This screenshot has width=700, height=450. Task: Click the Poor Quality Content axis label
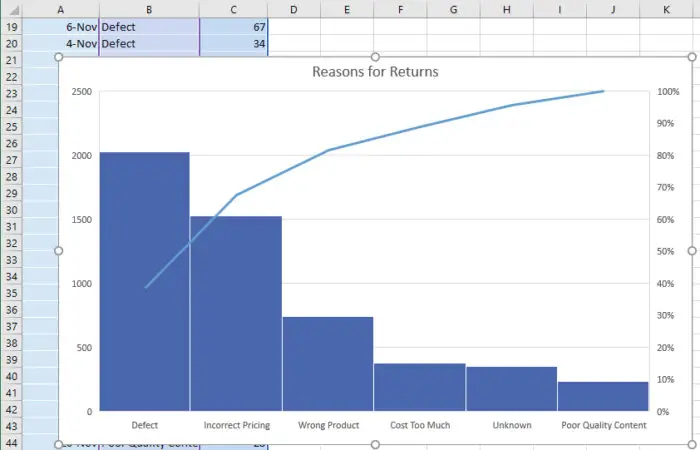tap(603, 425)
